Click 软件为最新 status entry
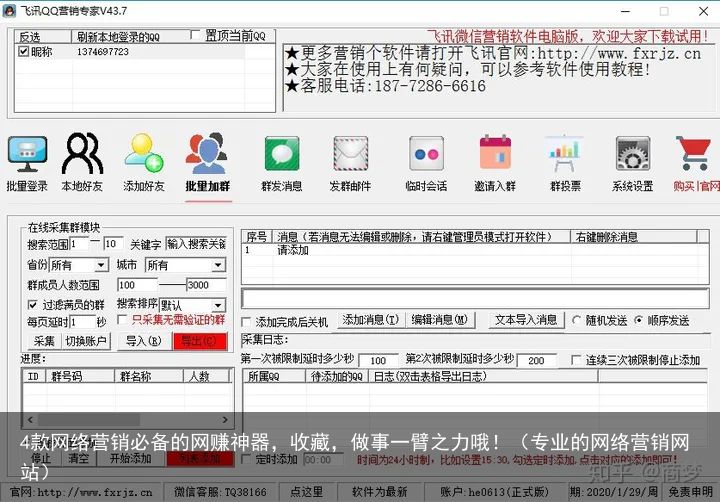 coord(380,492)
